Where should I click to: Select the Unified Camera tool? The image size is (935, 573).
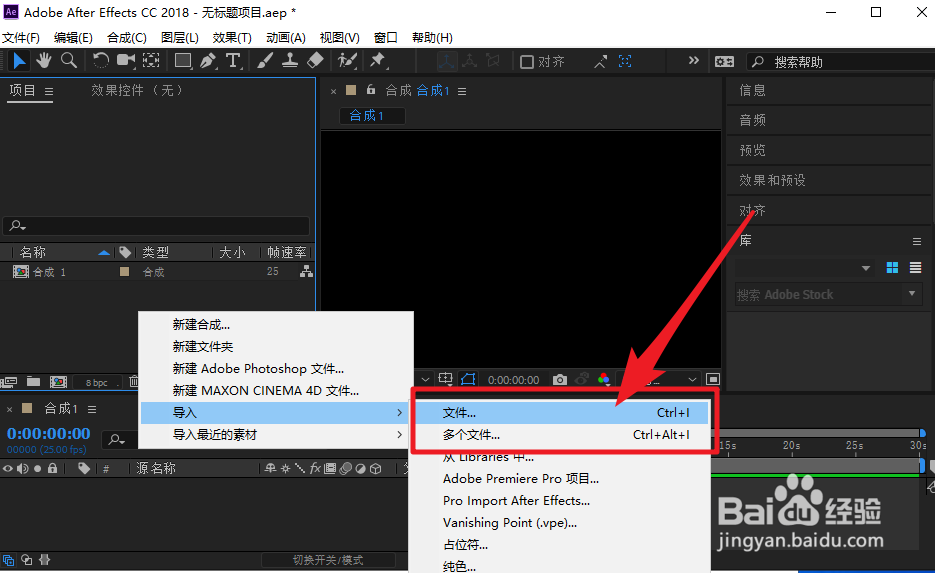tap(125, 61)
